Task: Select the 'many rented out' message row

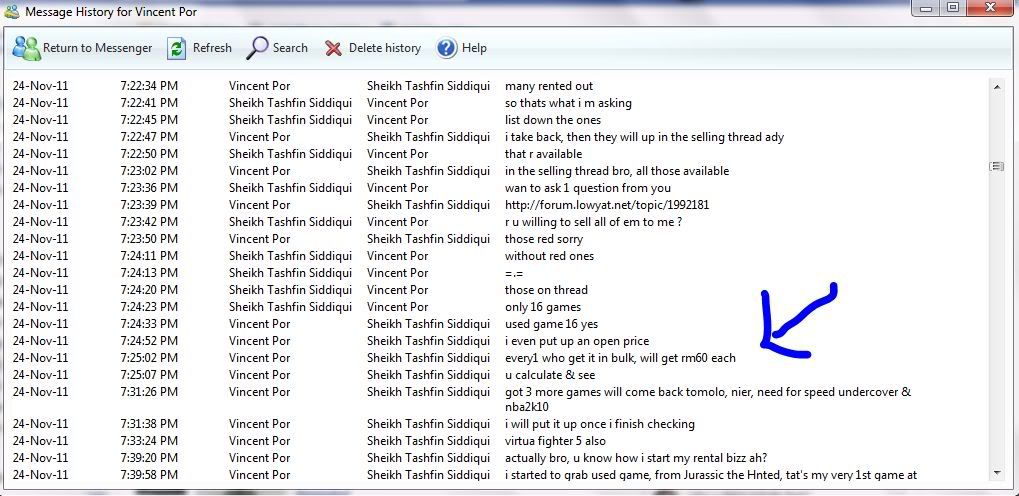Action: click(x=548, y=86)
